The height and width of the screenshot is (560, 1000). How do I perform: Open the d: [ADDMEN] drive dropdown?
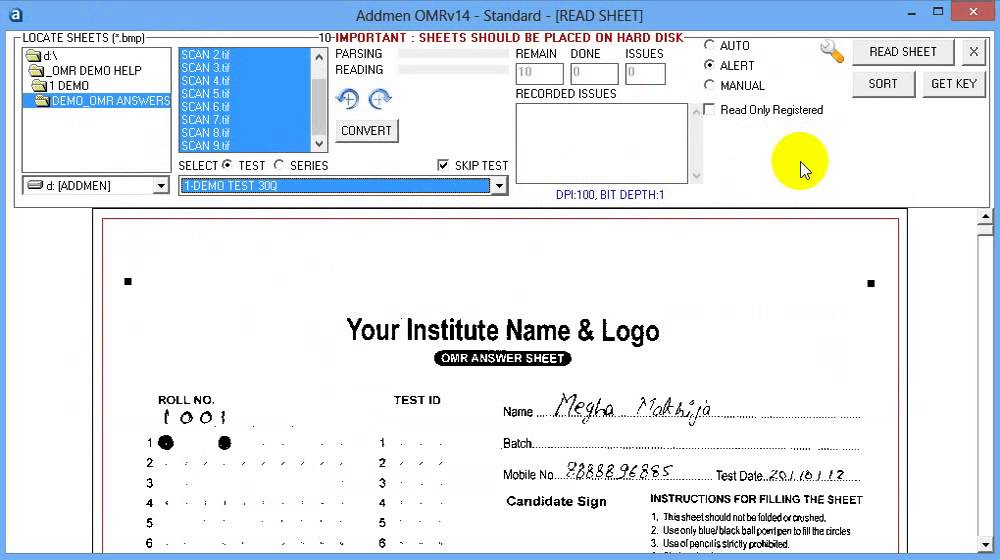pos(161,186)
